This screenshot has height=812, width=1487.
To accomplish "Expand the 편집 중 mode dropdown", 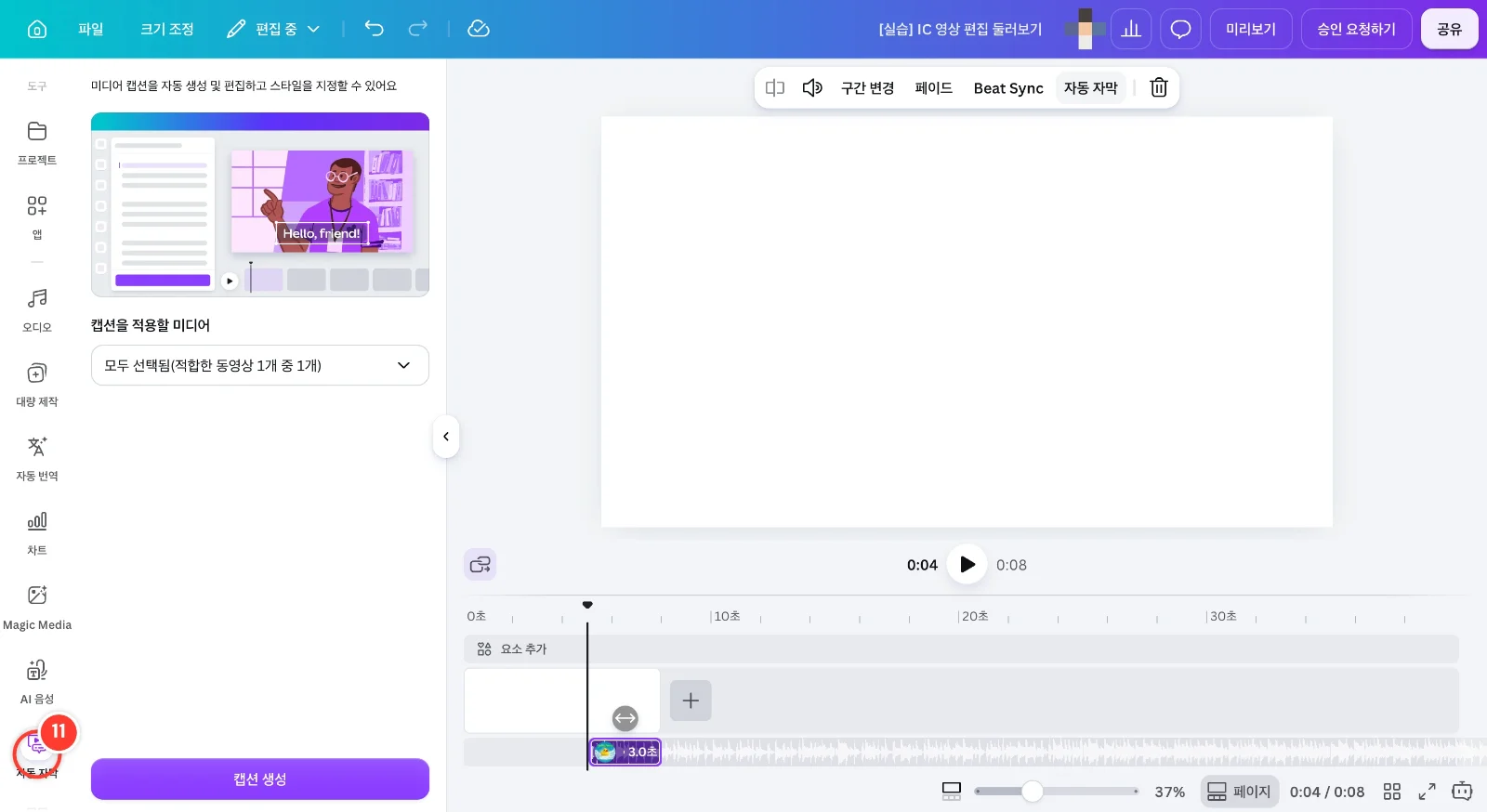I will pyautogui.click(x=273, y=29).
